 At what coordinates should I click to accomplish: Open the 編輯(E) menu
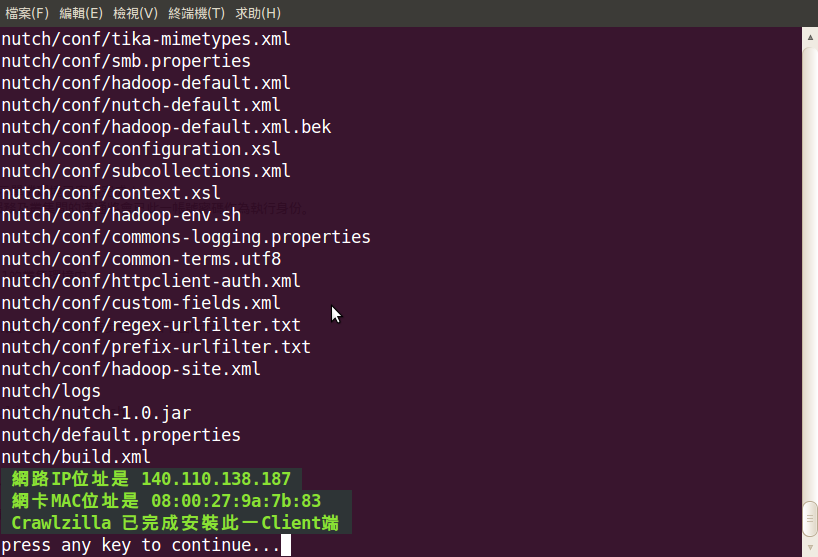coord(81,13)
